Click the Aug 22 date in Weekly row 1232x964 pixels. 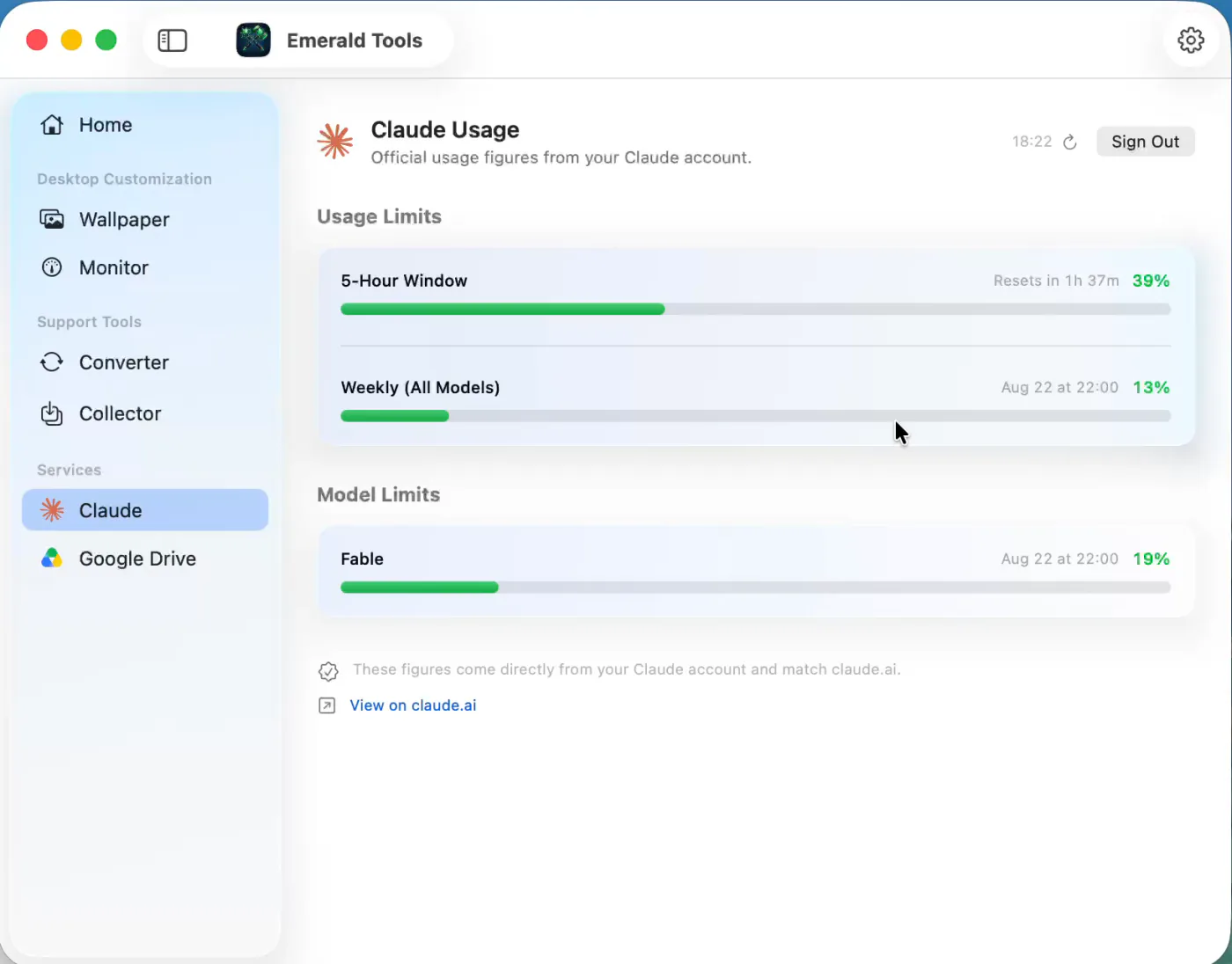click(1060, 387)
